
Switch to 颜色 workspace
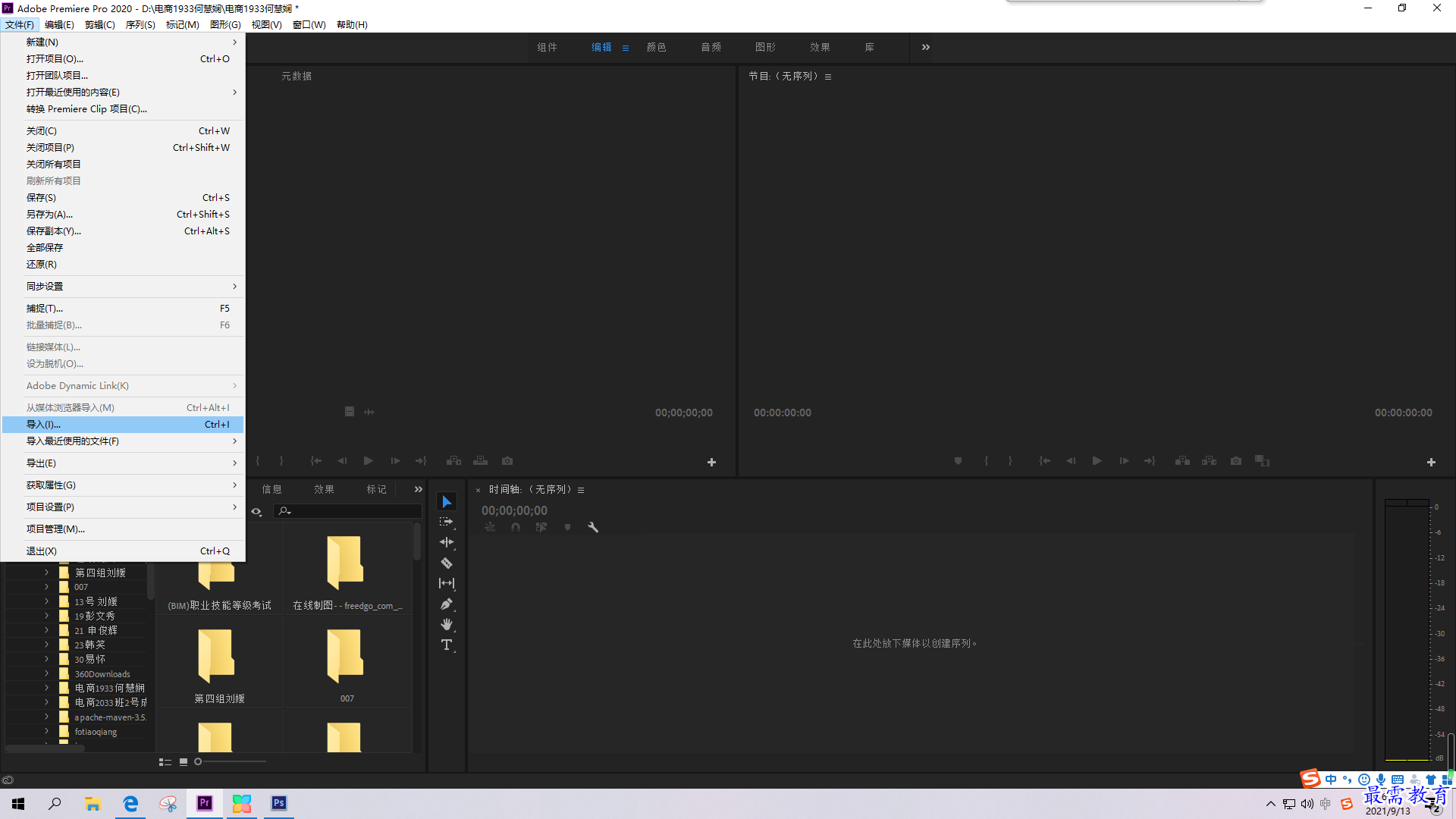click(x=657, y=47)
